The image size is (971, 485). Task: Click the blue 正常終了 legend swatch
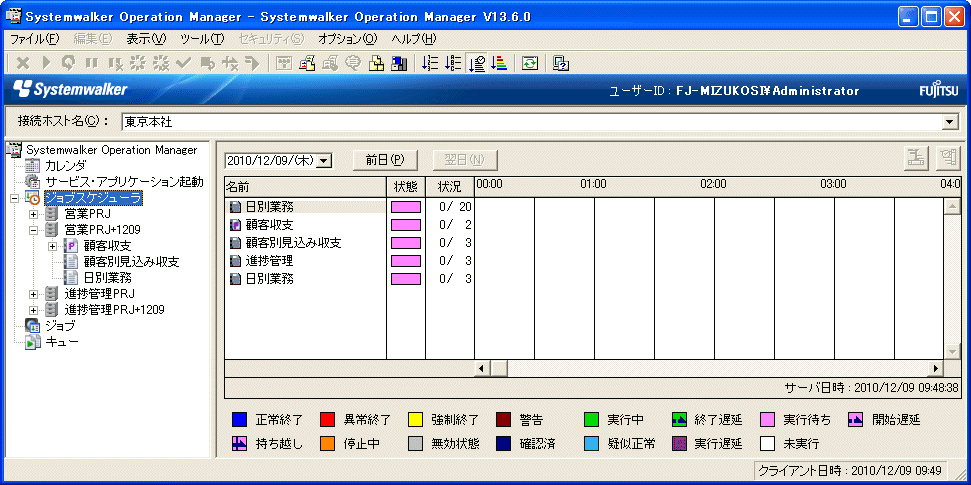click(x=240, y=419)
